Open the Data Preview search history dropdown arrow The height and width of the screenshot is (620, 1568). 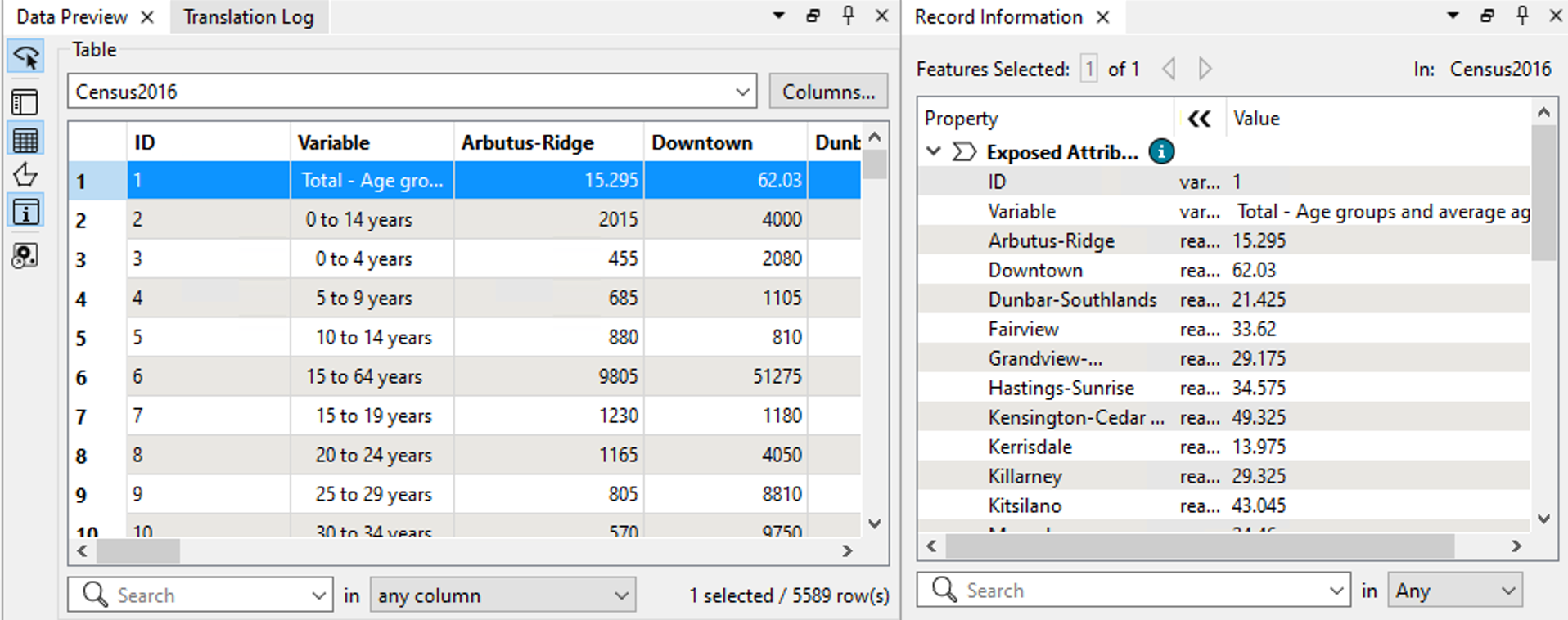318,595
